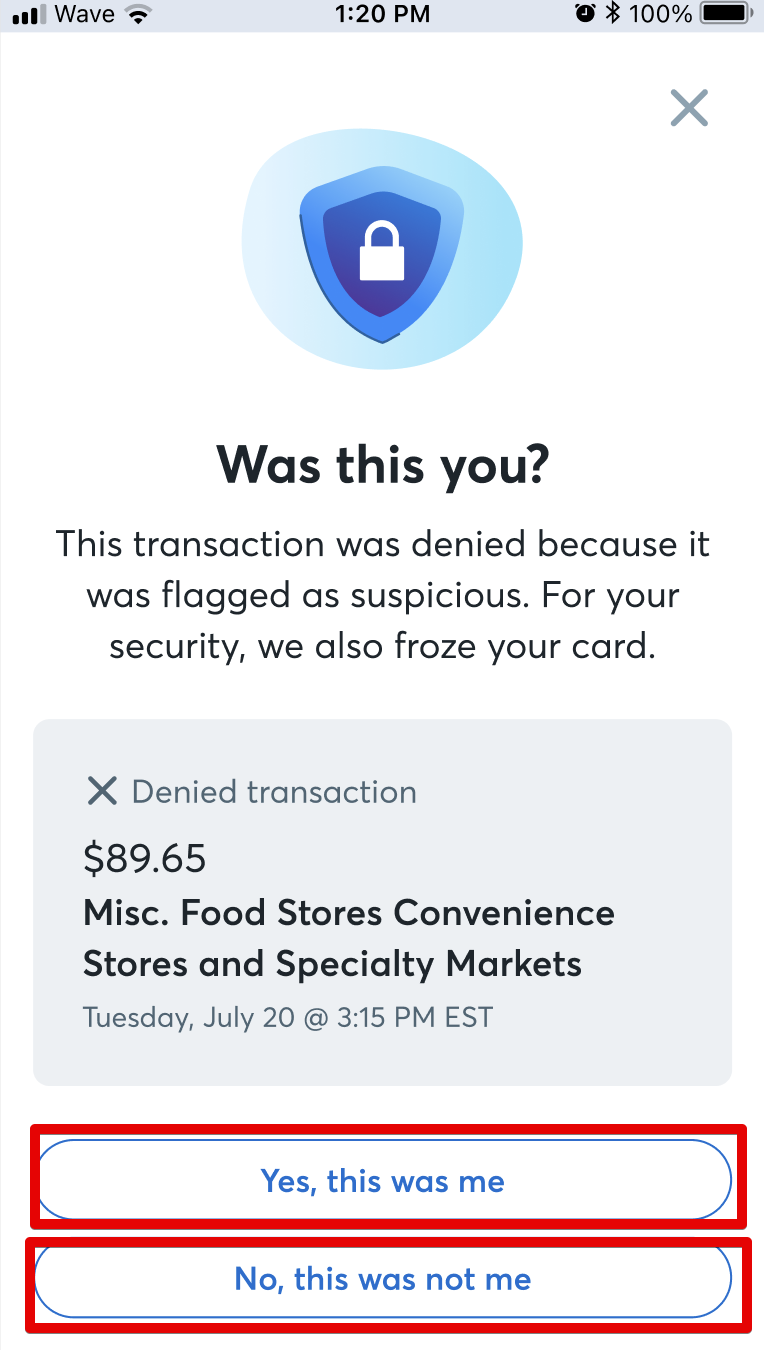Tap the Denied transaction label
Screen dimensions: 764x1350
point(274,792)
